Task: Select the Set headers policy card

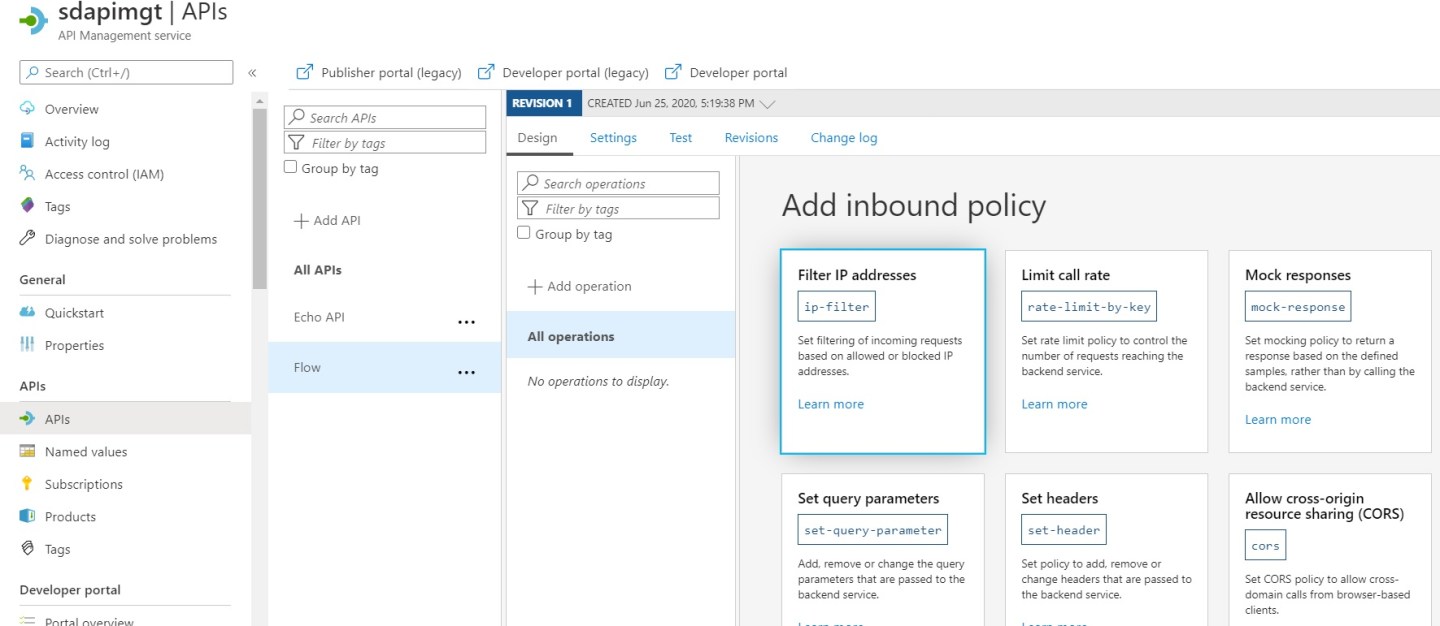Action: pyautogui.click(x=1106, y=549)
